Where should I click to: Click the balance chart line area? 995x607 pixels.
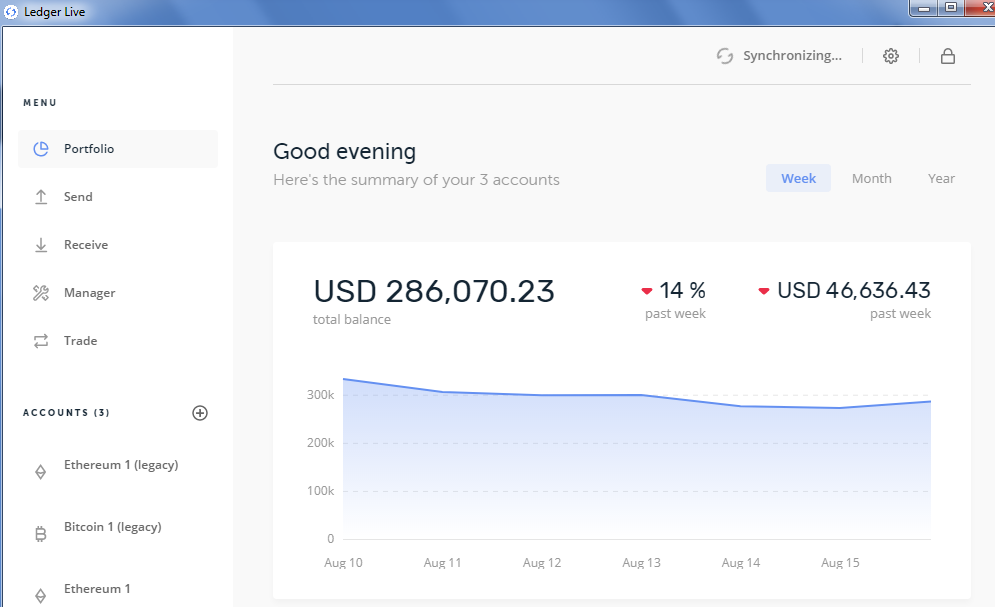coord(636,459)
